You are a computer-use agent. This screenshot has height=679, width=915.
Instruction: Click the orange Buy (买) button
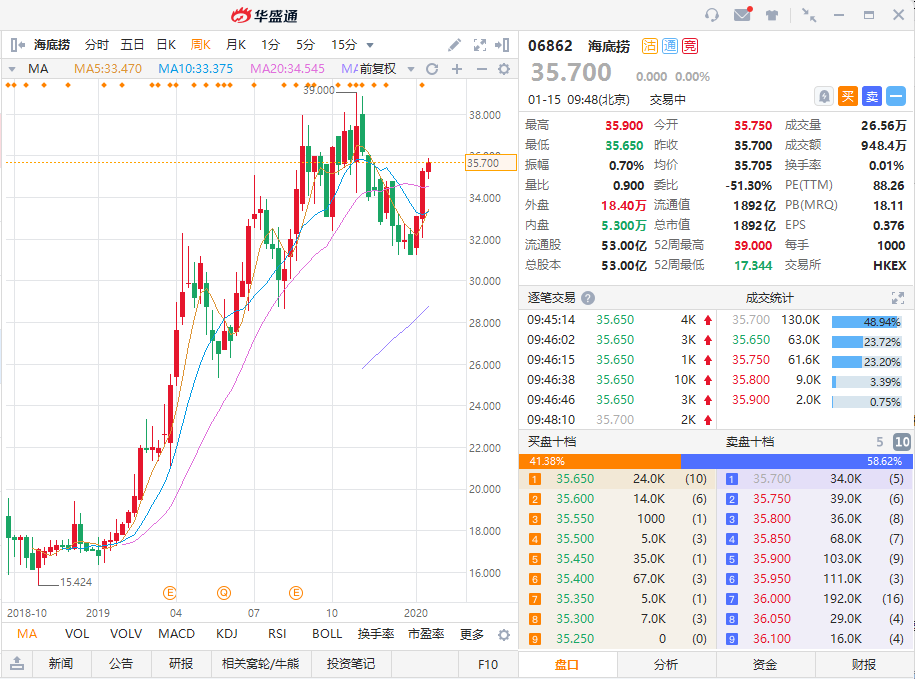point(848,96)
